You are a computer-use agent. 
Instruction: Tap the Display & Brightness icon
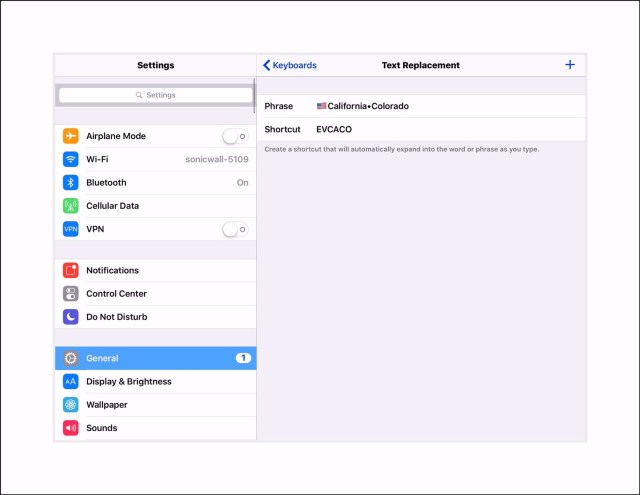pos(70,381)
